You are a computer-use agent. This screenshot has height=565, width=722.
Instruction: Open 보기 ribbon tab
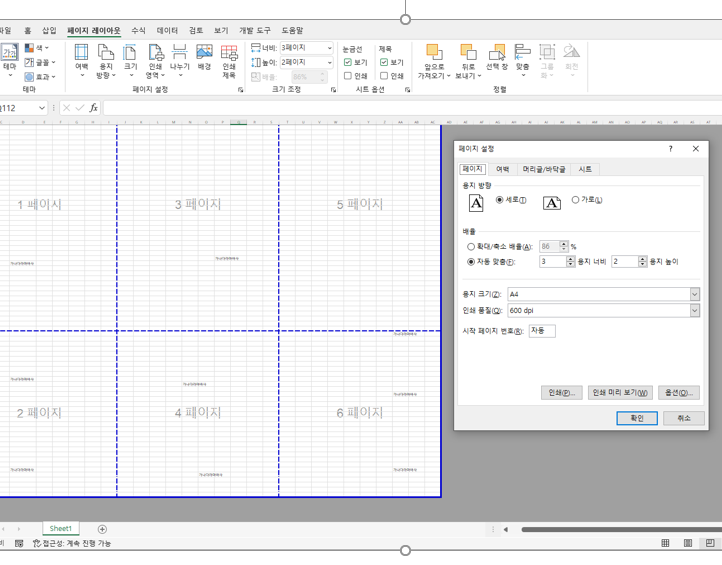point(221,30)
